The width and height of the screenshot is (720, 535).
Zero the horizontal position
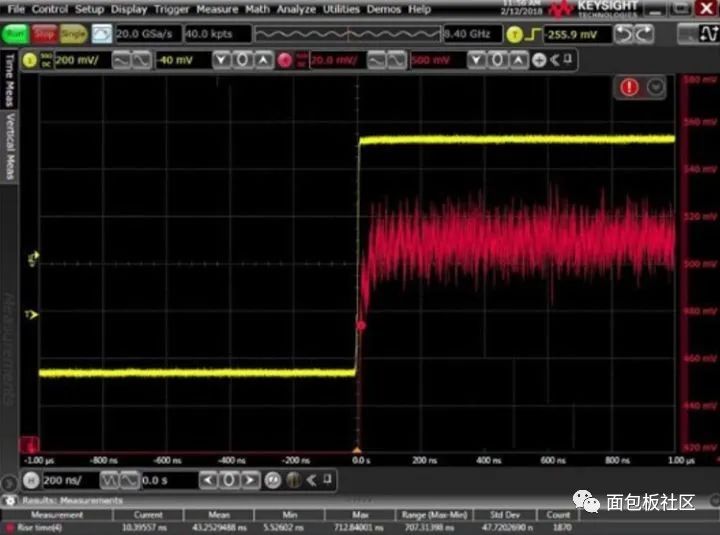229,480
